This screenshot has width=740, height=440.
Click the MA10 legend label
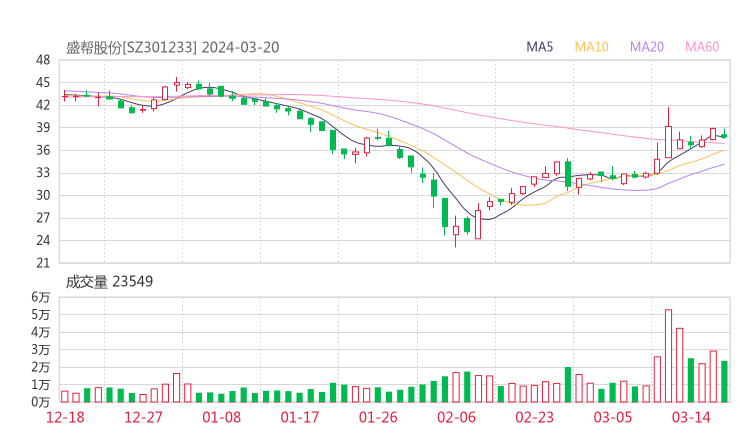[591, 47]
